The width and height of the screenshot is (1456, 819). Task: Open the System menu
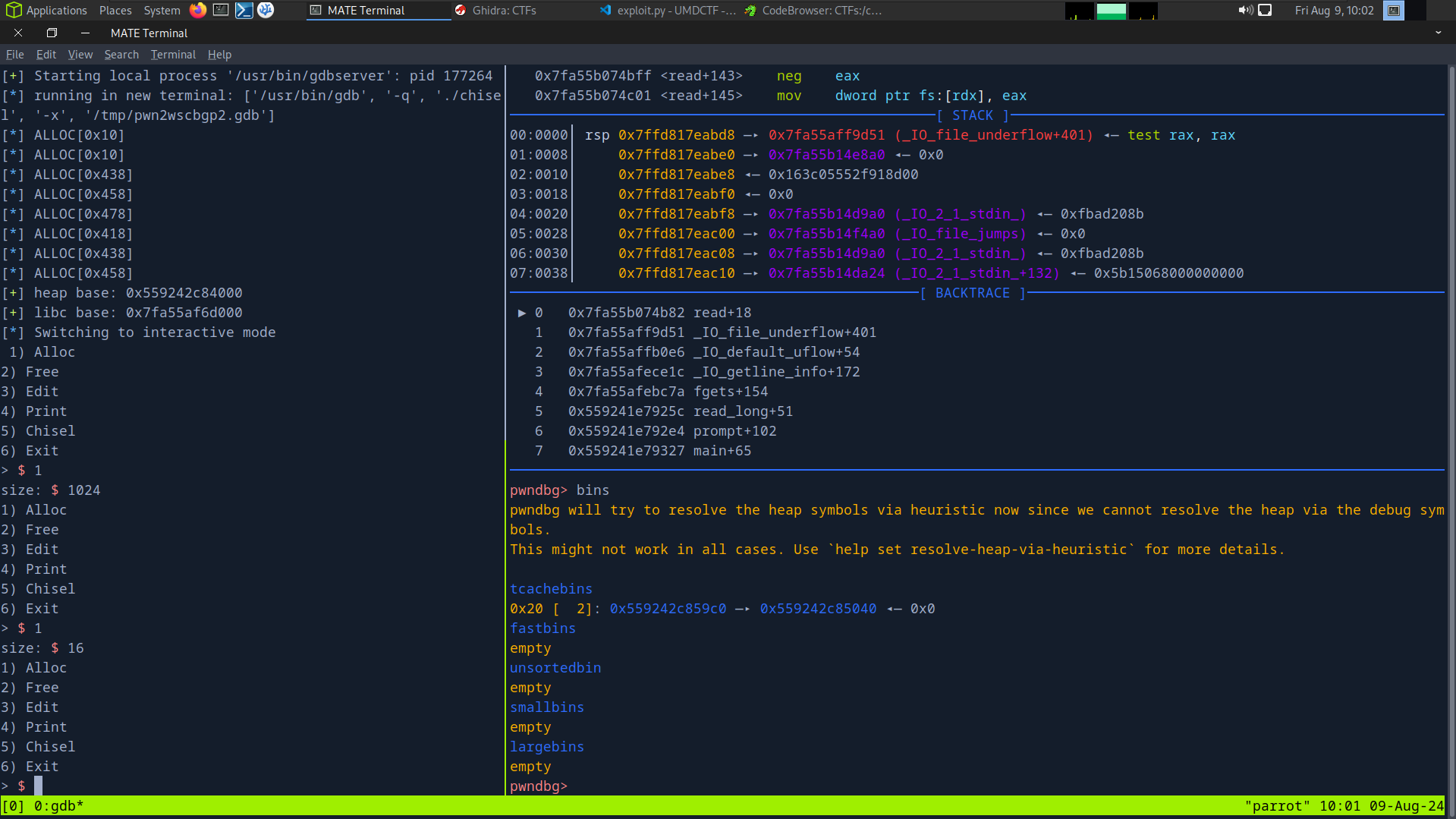tap(162, 10)
